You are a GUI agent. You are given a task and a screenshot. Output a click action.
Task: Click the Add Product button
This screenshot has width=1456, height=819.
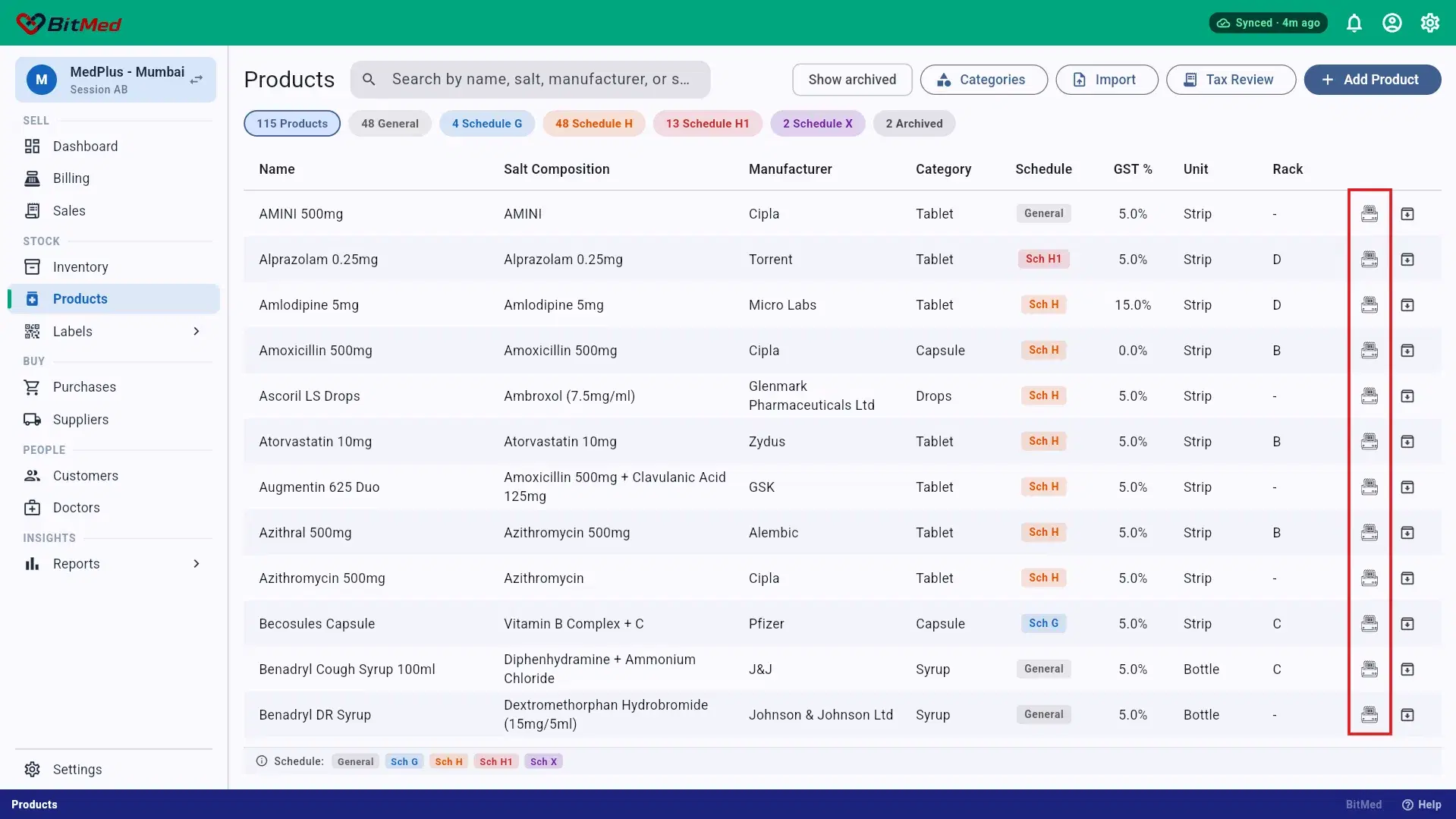tap(1373, 80)
